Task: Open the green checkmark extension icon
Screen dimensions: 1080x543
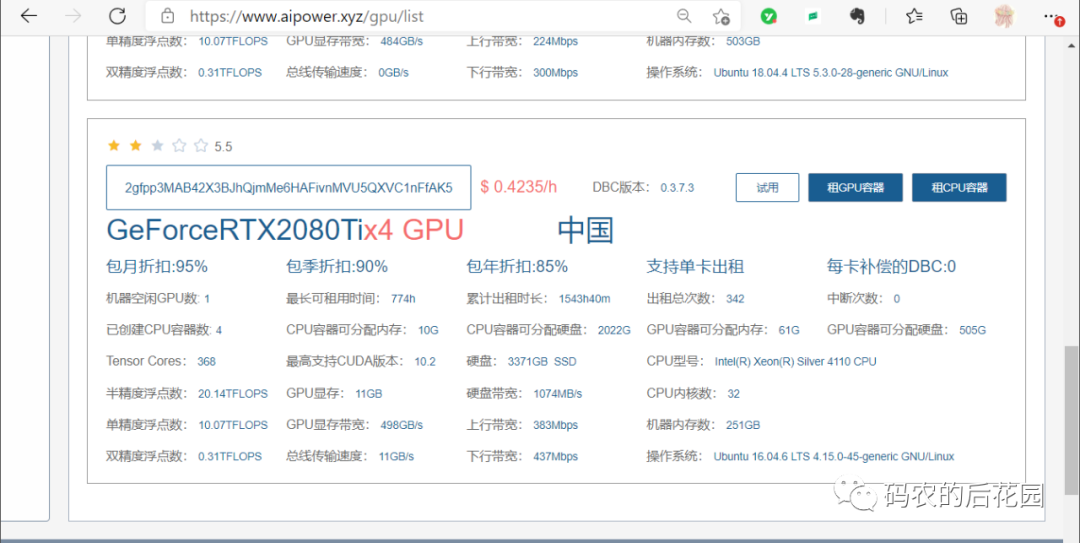Action: (x=769, y=16)
